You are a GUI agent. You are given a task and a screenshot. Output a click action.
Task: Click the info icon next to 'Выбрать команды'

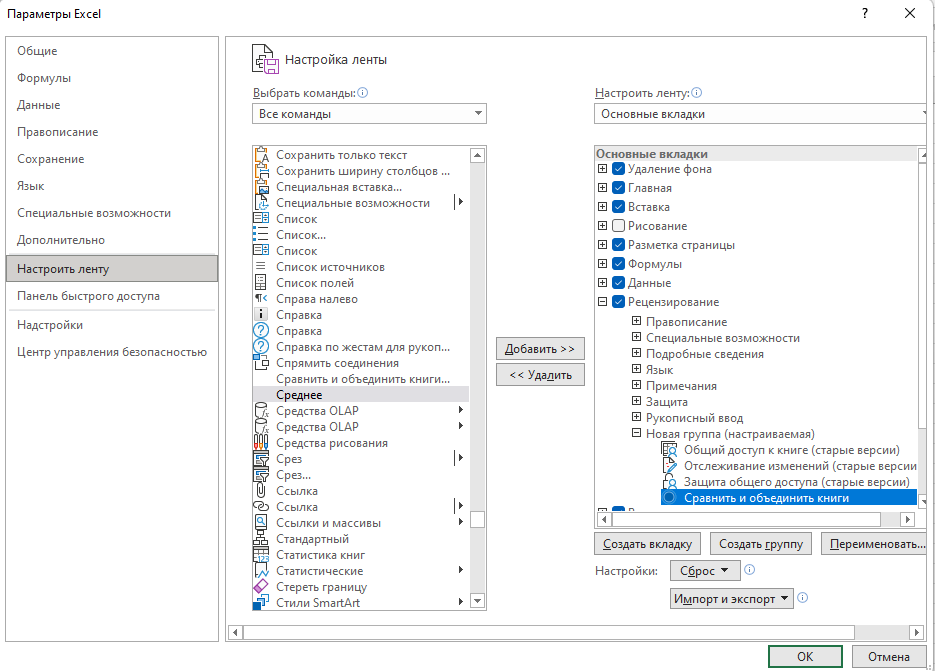coord(363,92)
